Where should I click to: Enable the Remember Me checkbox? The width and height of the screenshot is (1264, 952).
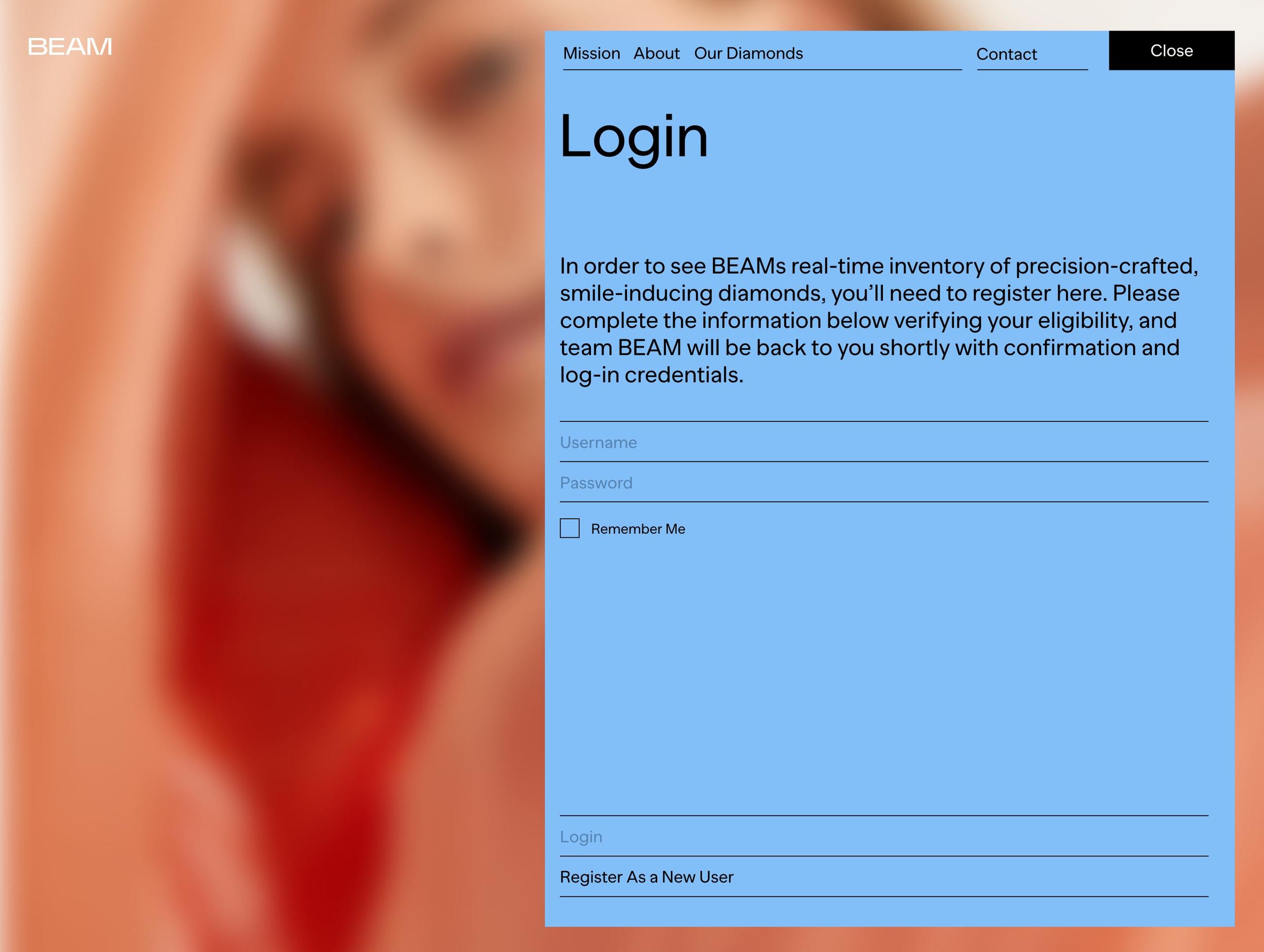569,528
